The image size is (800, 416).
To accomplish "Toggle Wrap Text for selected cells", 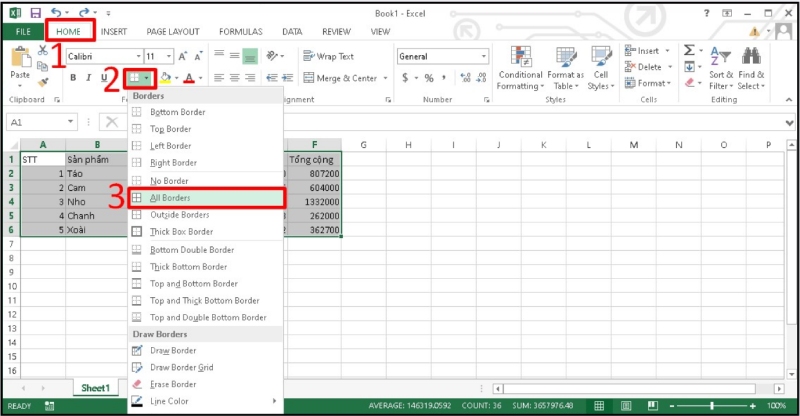I will [328, 56].
